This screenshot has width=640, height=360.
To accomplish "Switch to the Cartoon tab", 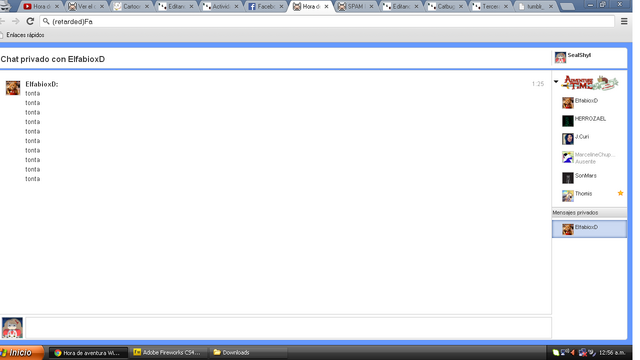I will coord(130,7).
